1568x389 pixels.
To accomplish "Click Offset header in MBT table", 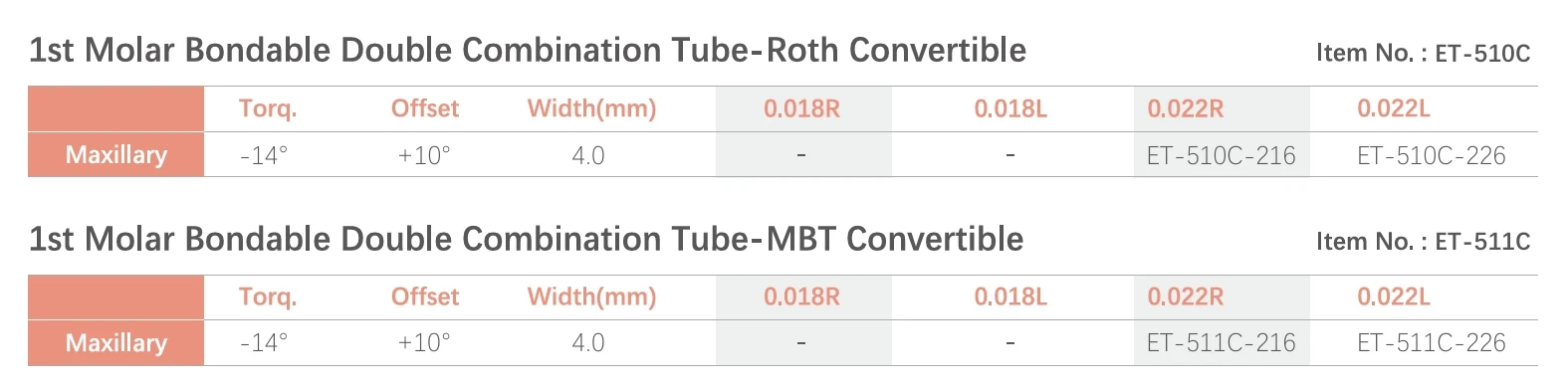I will (x=425, y=296).
